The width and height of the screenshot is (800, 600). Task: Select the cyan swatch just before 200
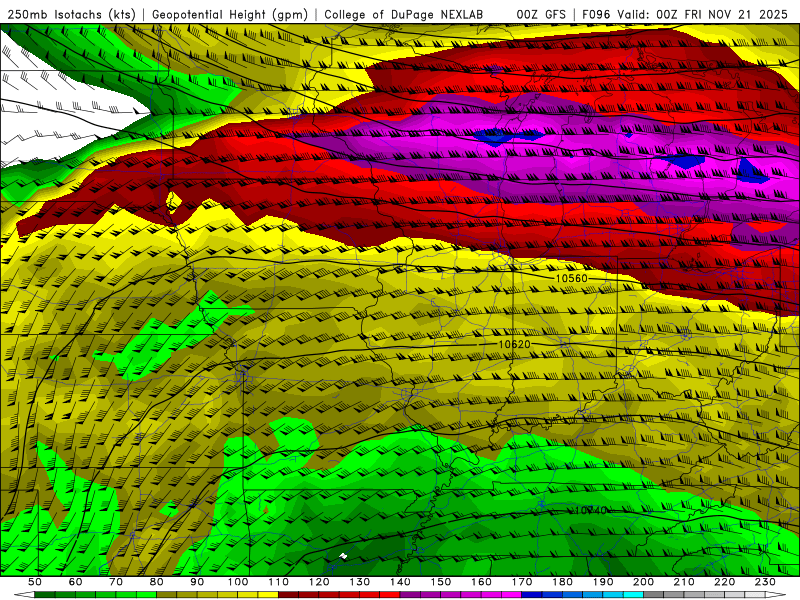click(x=633, y=594)
